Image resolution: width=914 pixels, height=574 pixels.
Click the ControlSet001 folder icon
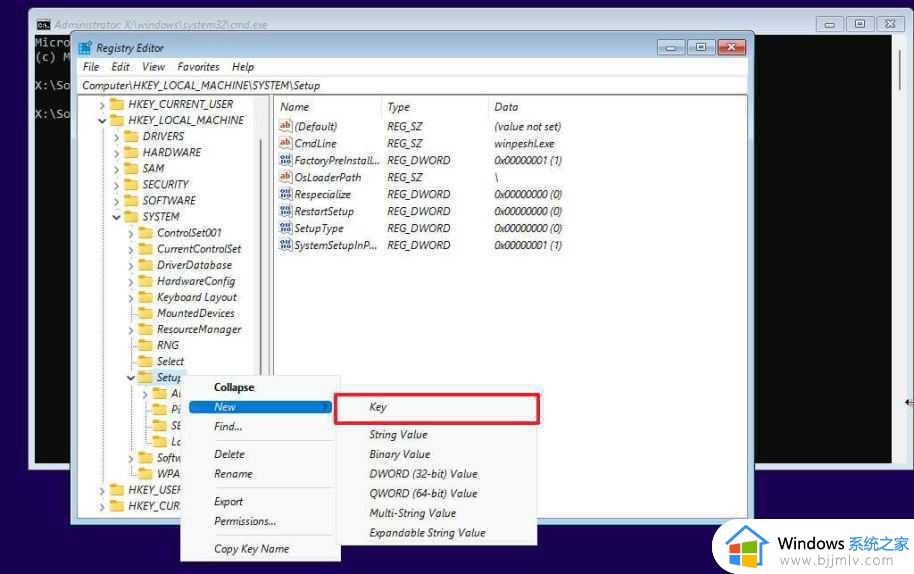tap(145, 233)
